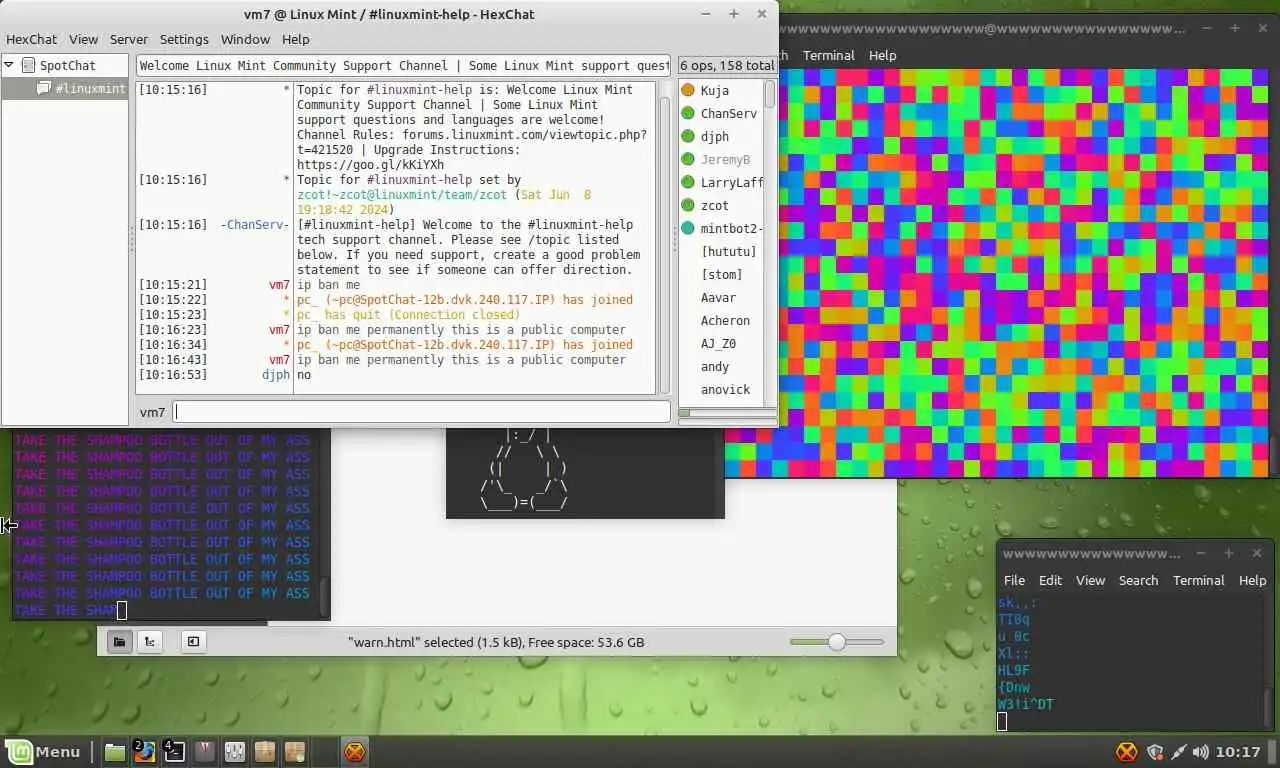Click the clock showing 10:17

[1239, 752]
